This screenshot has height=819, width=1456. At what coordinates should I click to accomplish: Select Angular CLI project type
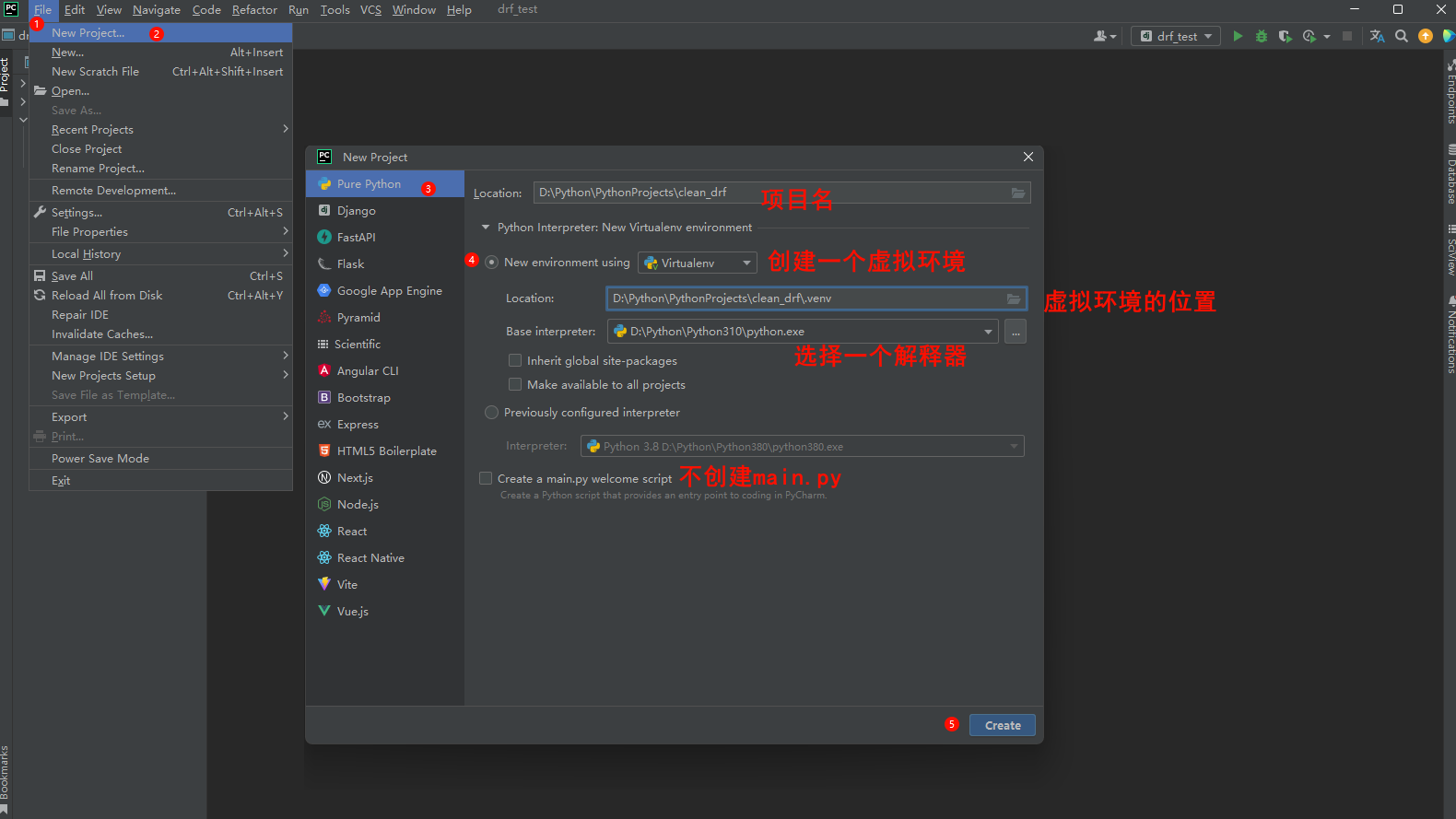point(385,370)
